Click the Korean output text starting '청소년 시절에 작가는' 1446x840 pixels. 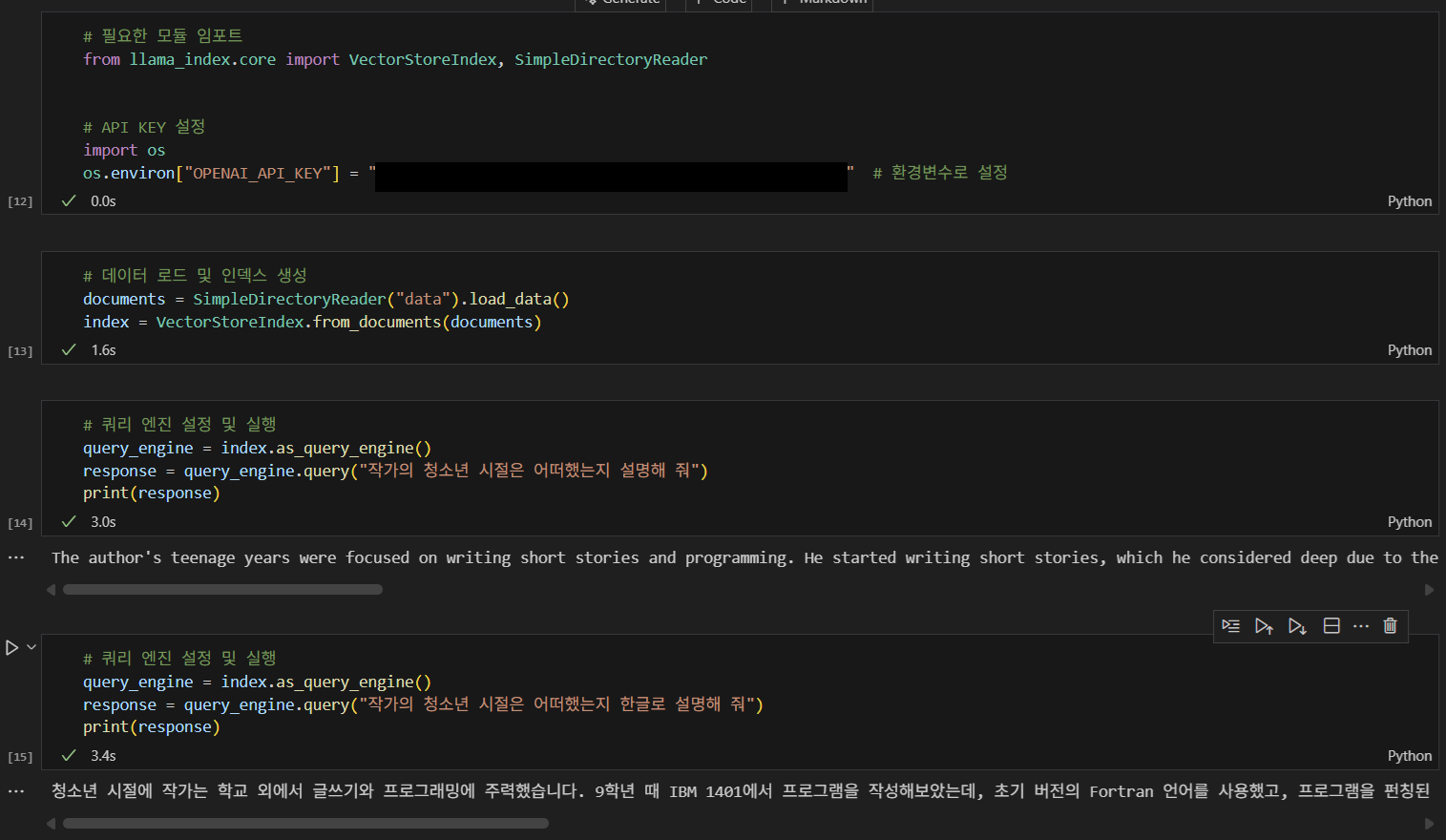129,790
